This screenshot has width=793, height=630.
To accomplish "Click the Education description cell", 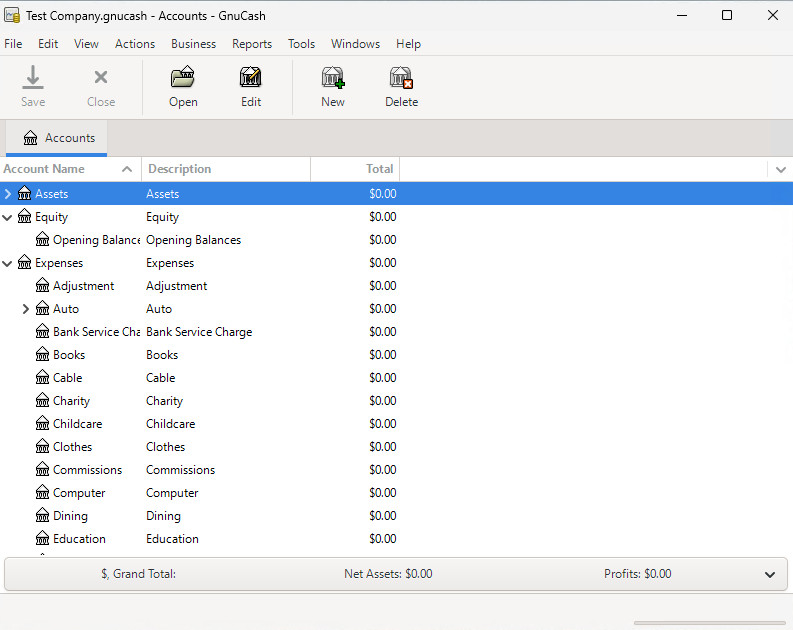I will 172,538.
